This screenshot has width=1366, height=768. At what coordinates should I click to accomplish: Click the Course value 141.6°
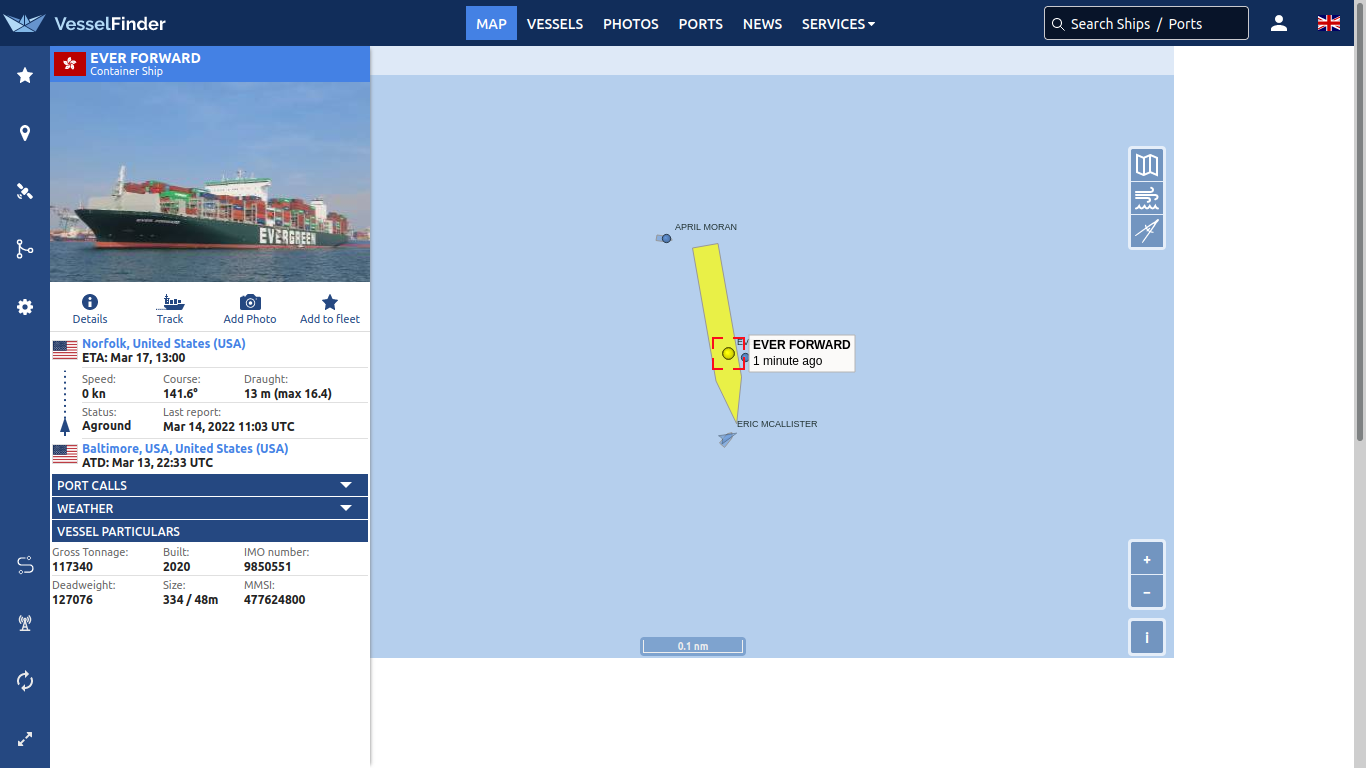pyautogui.click(x=180, y=394)
